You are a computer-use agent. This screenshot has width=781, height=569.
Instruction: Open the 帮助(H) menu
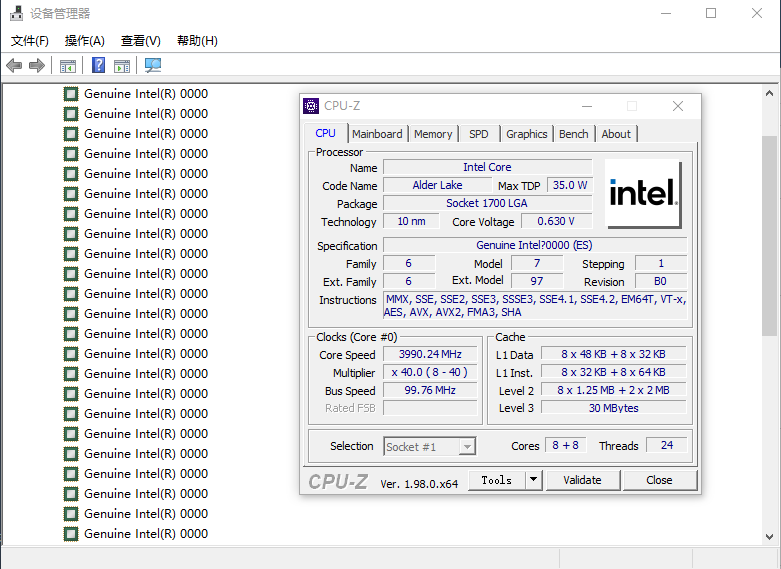(x=197, y=41)
